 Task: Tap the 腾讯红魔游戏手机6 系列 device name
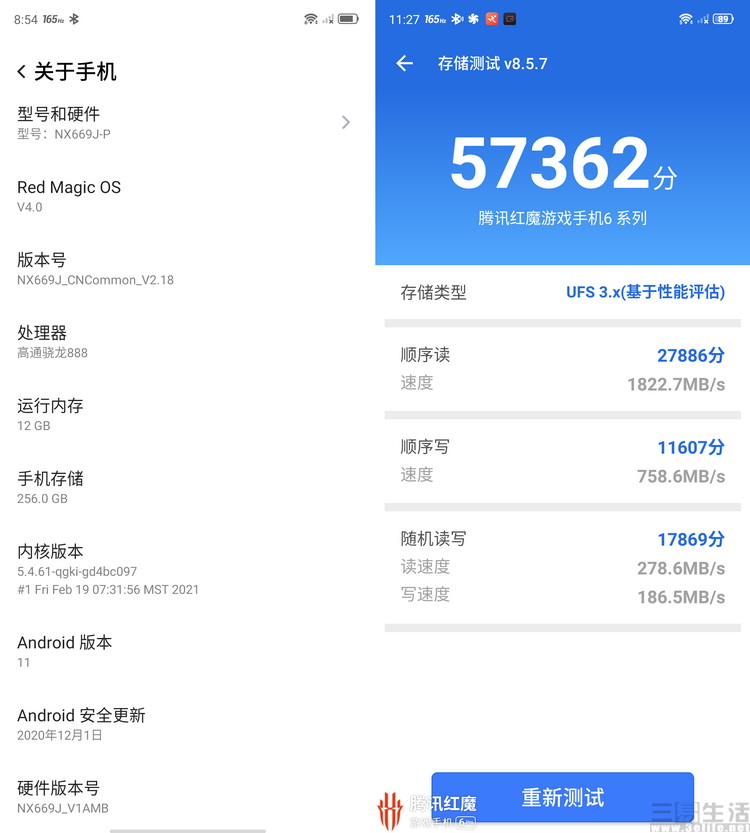click(x=562, y=218)
